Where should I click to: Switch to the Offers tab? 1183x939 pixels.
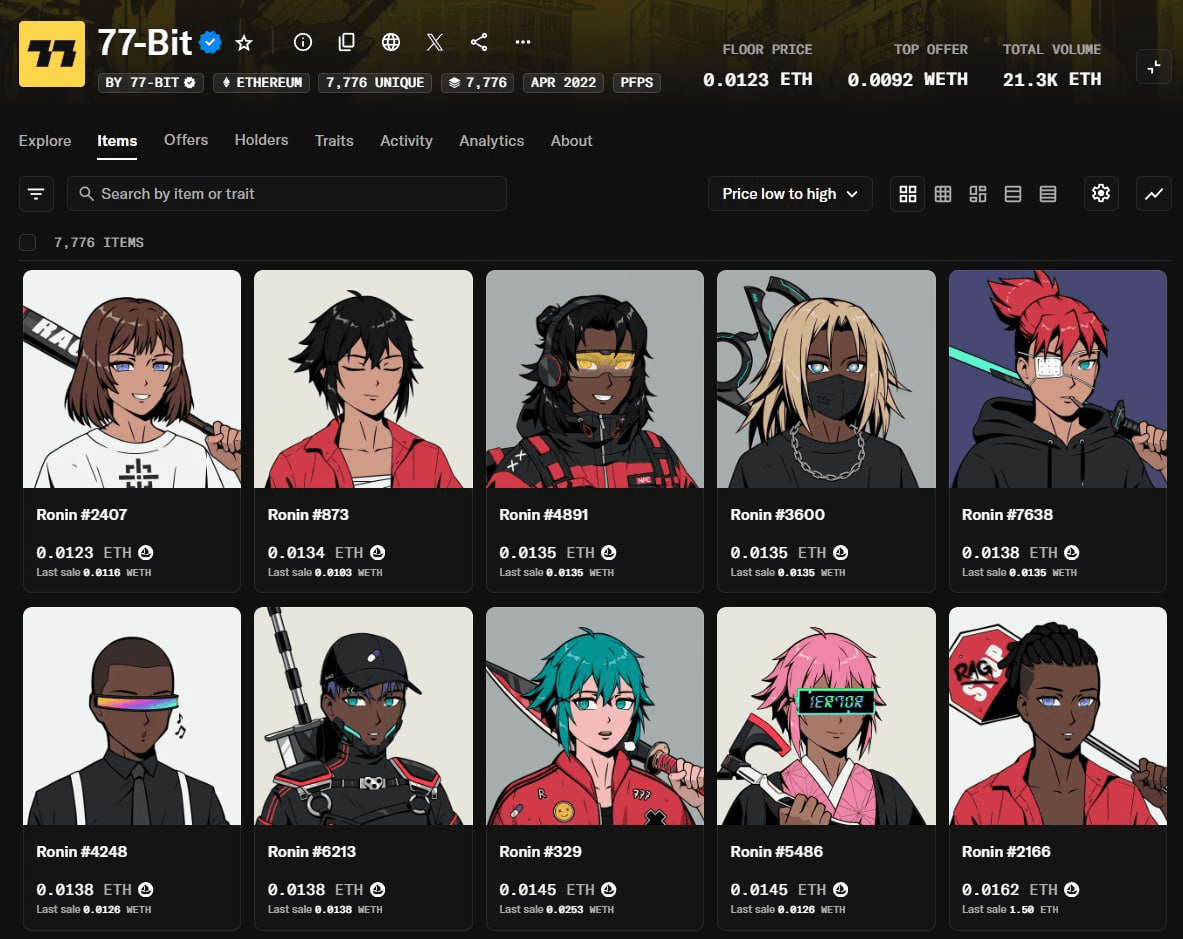(186, 140)
